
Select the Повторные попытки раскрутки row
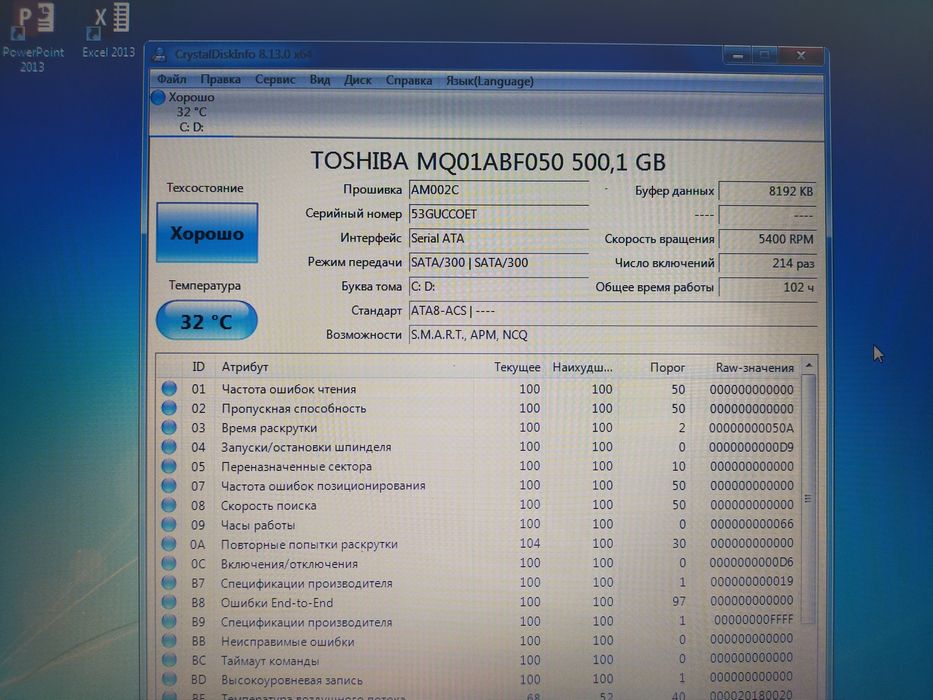[478, 544]
